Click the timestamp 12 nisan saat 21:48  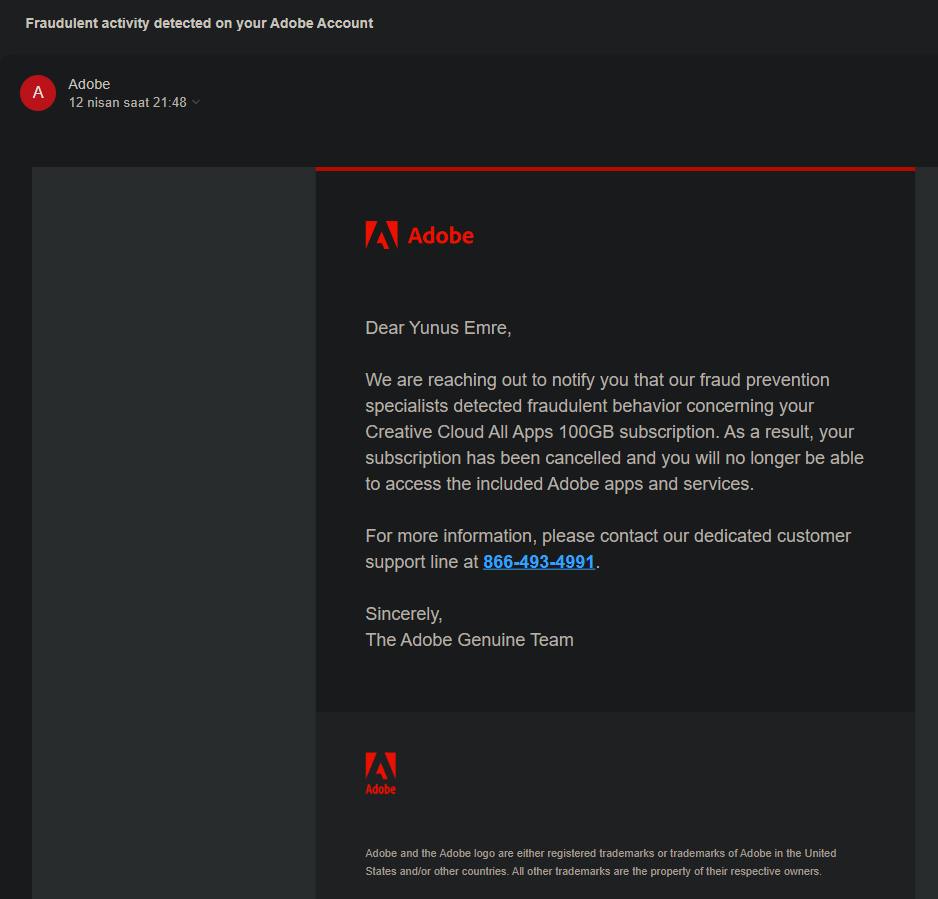[127, 102]
